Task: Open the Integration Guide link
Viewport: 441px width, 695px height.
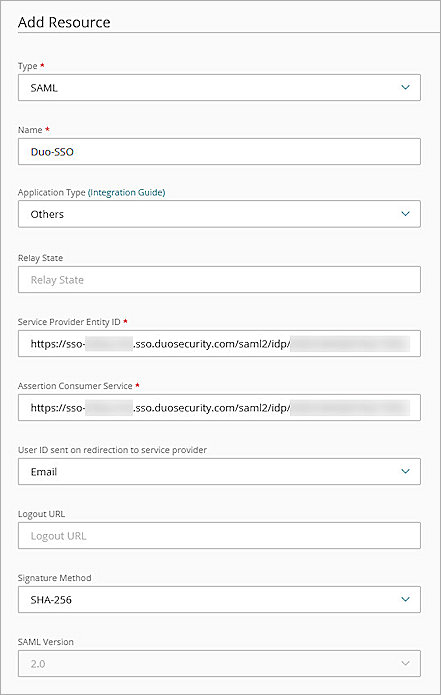Action: click(x=127, y=192)
